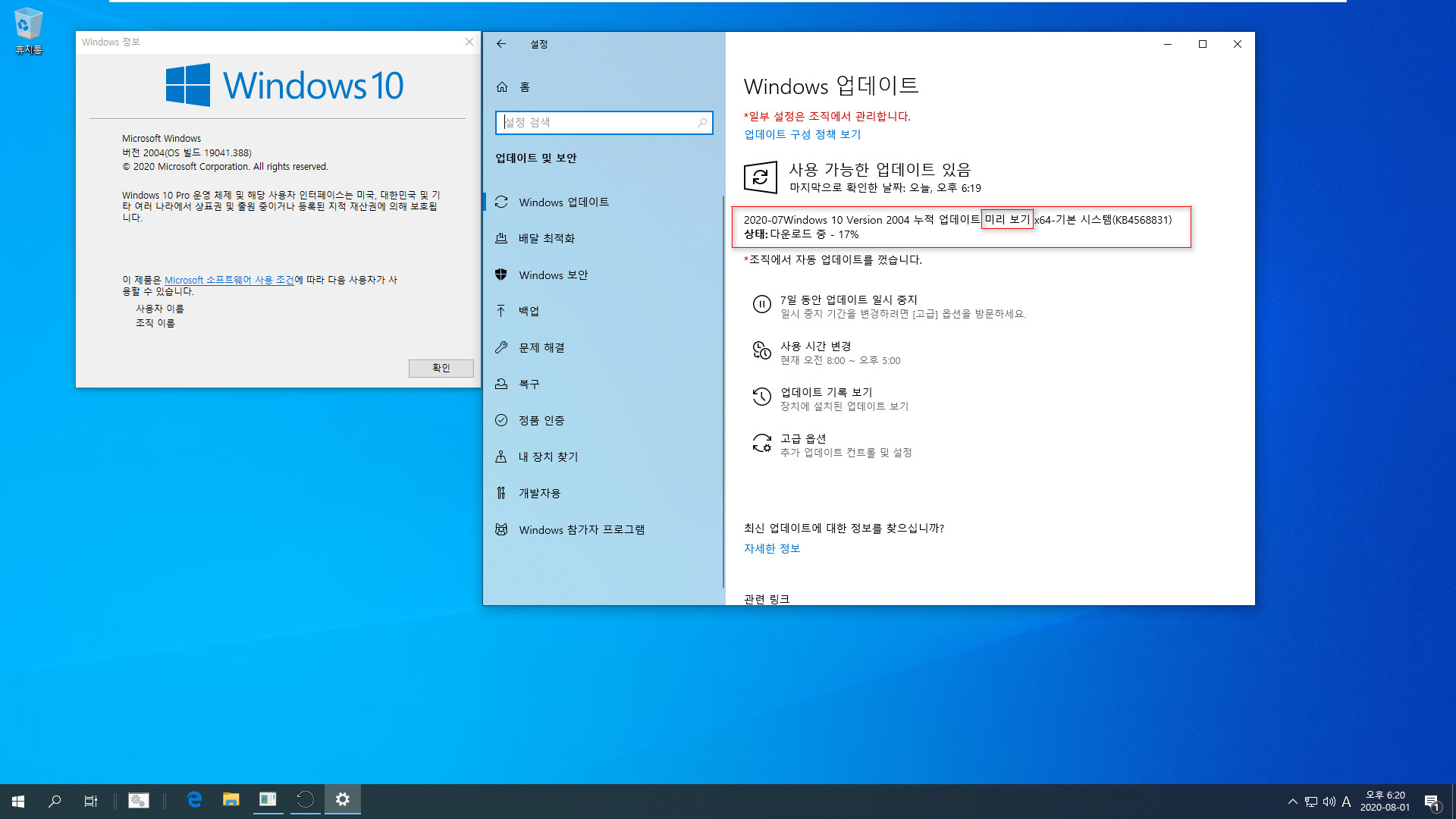Open taskbar search magnifier

[x=55, y=801]
